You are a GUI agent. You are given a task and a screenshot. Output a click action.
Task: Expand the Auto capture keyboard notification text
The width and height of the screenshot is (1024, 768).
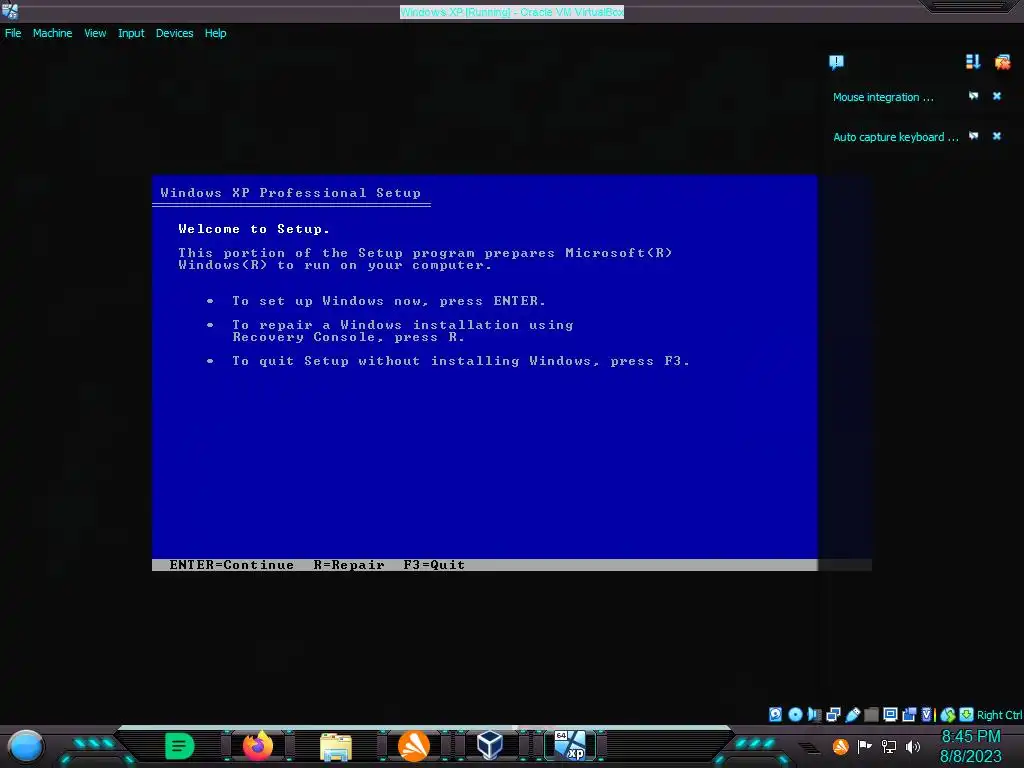tap(896, 137)
